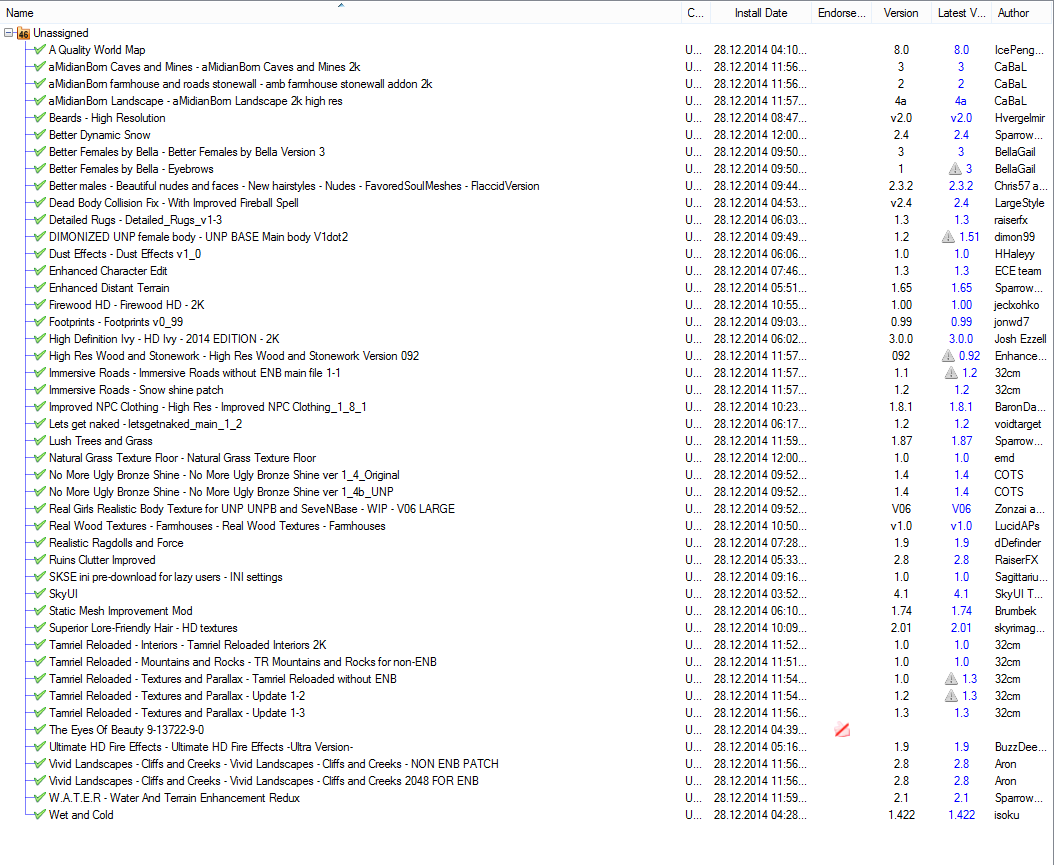The width and height of the screenshot is (1054, 865).
Task: Click the warning icon on High Res Wood and Stonework row
Action: click(x=948, y=356)
